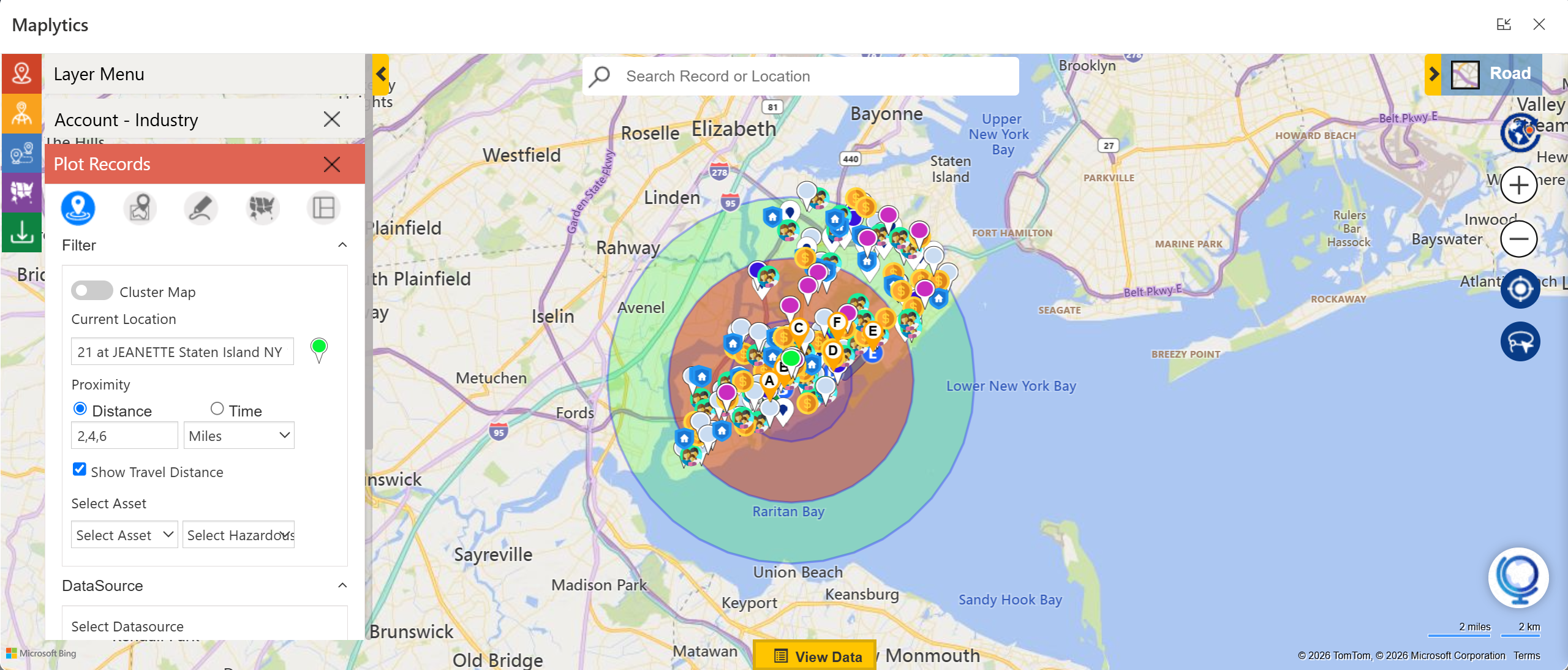Click the View Data button
Screen dimensions: 1568x670
pyautogui.click(x=815, y=656)
